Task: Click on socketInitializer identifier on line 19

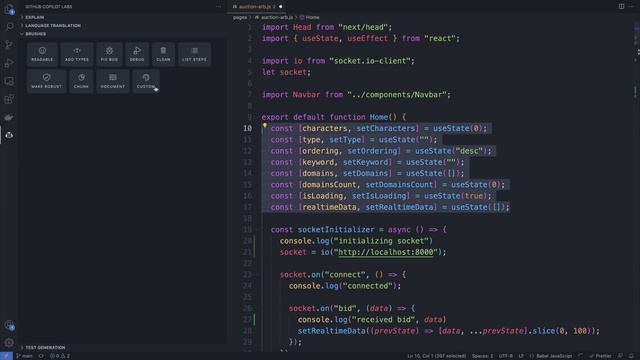Action: (336, 230)
